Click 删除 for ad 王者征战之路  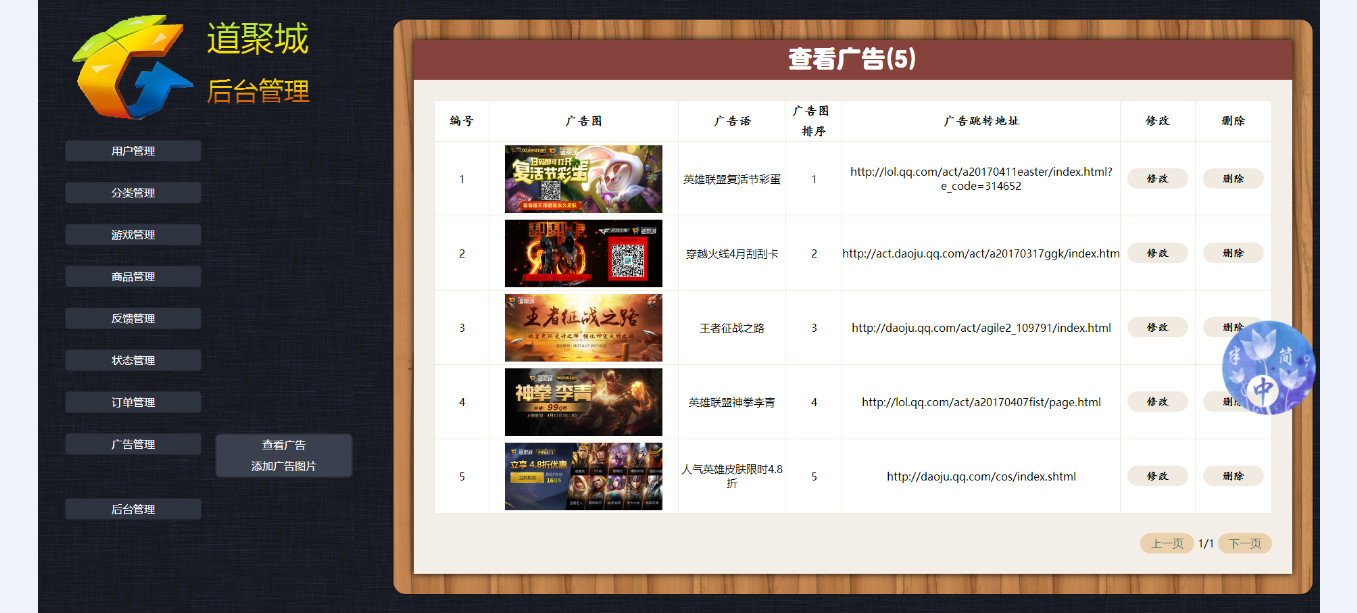pos(1233,327)
